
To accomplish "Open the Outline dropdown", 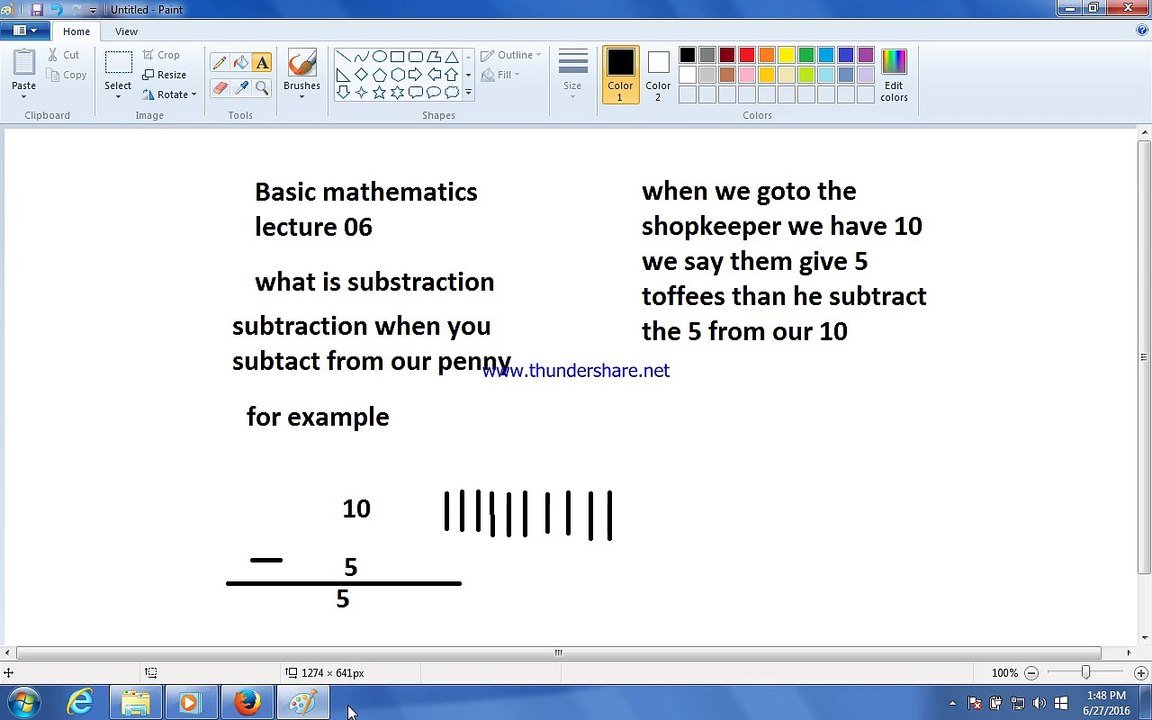I will click(511, 55).
